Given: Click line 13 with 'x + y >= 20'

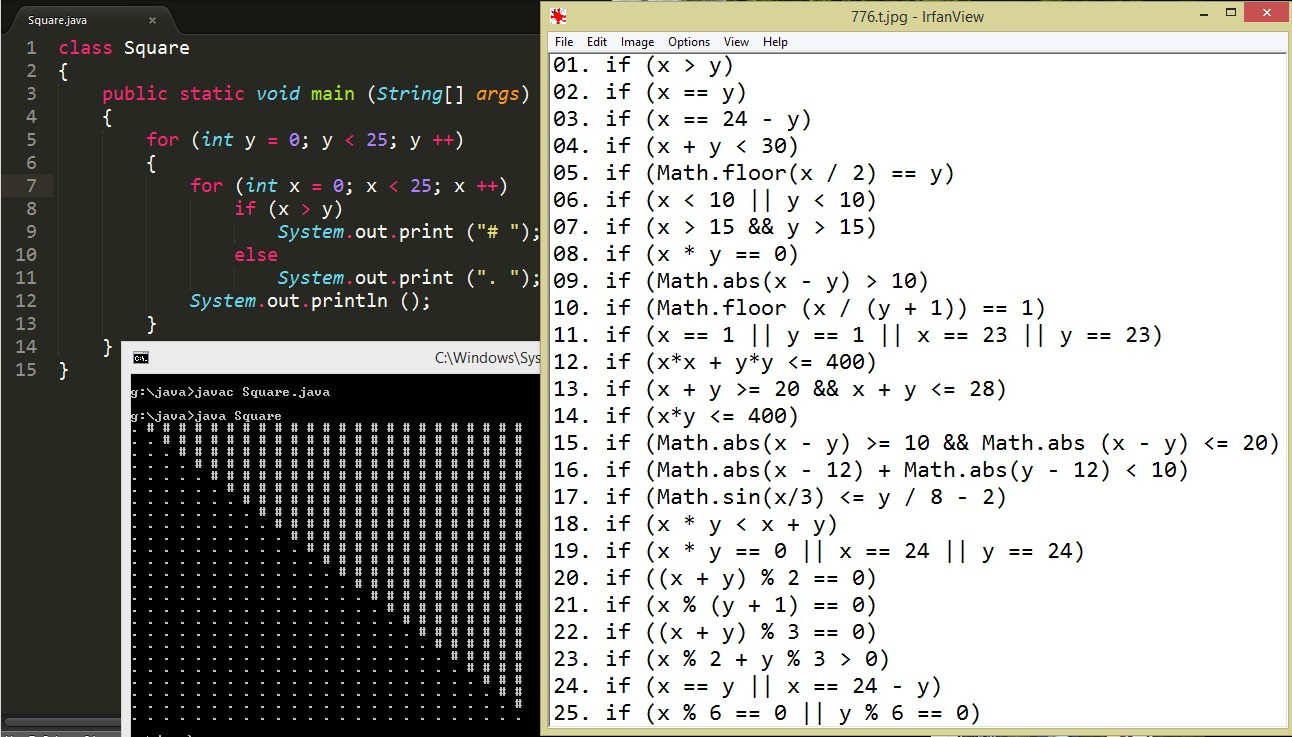Looking at the screenshot, I should [780, 389].
